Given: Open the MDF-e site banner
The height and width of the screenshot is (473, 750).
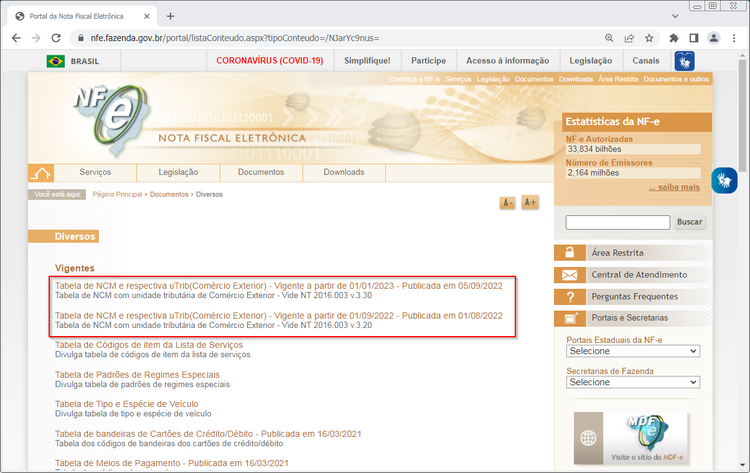Looking at the screenshot, I should (630, 438).
